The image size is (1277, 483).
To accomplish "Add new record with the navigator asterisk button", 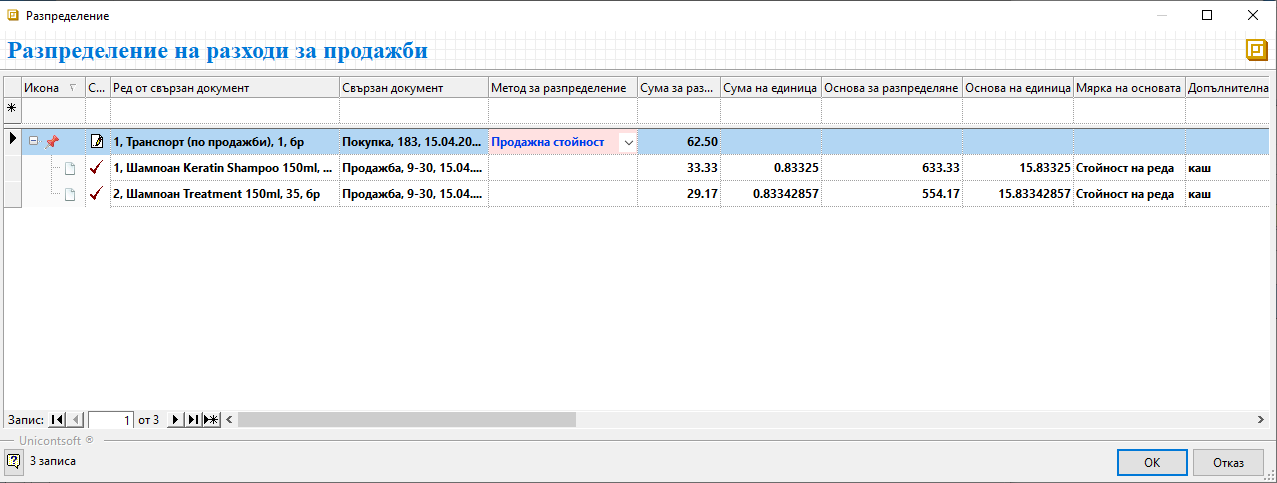I will click(210, 420).
